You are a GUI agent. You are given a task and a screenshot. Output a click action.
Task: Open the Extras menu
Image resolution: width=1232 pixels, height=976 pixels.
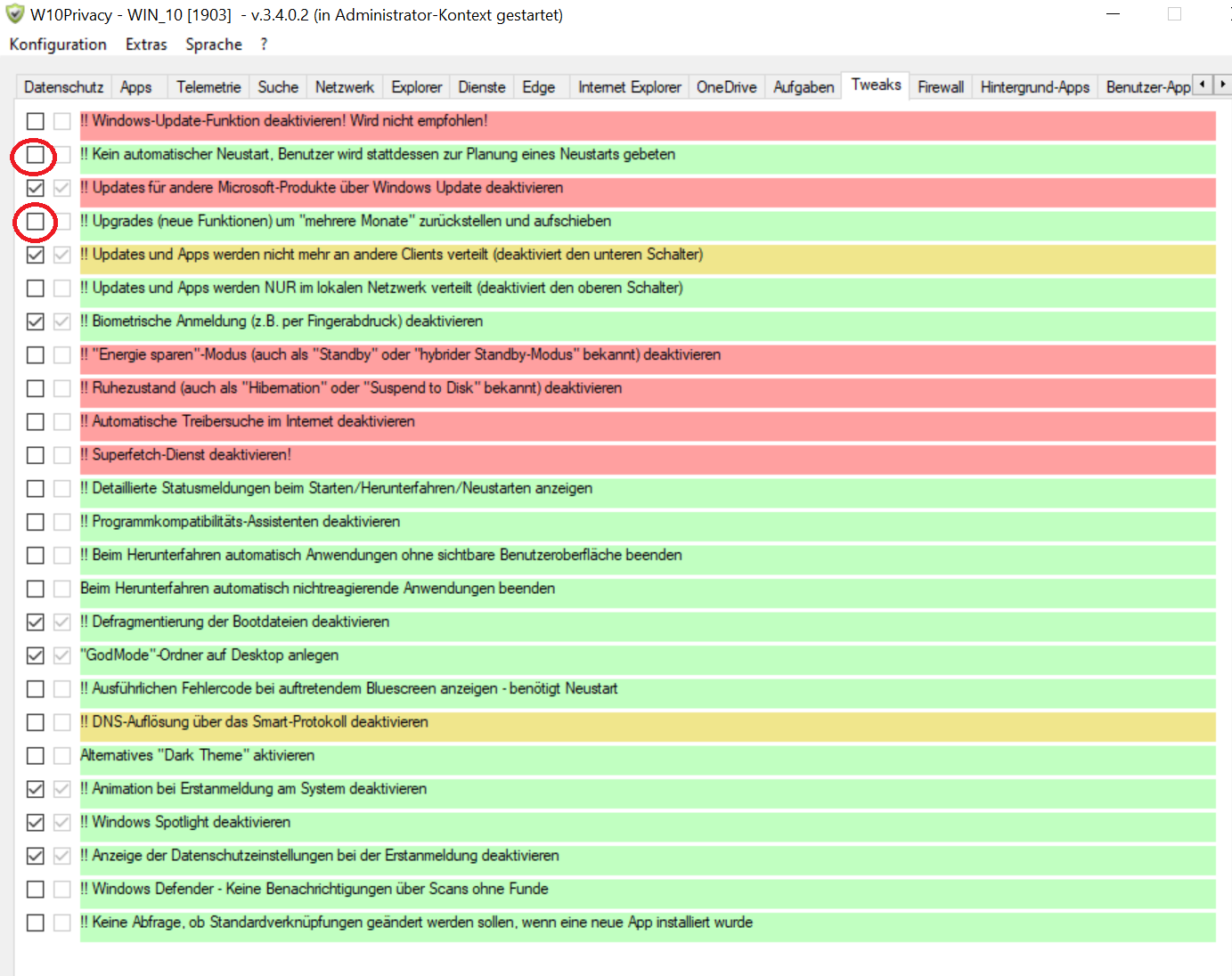tap(146, 45)
